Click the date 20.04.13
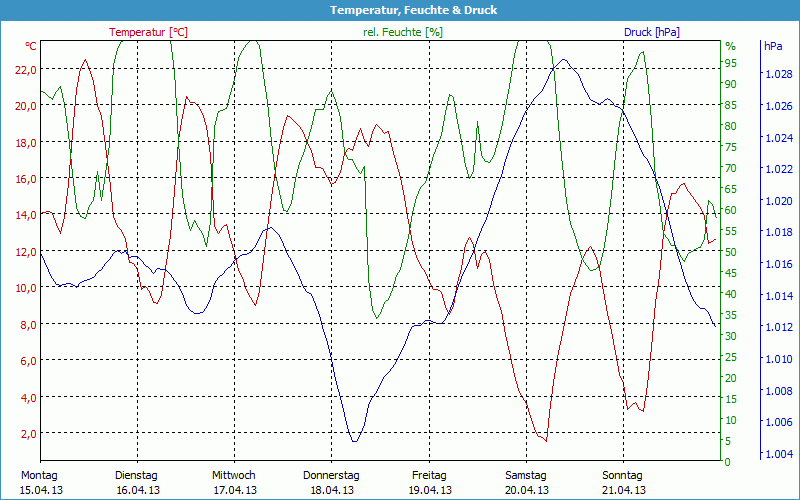The height and width of the screenshot is (500, 800). pos(527,491)
